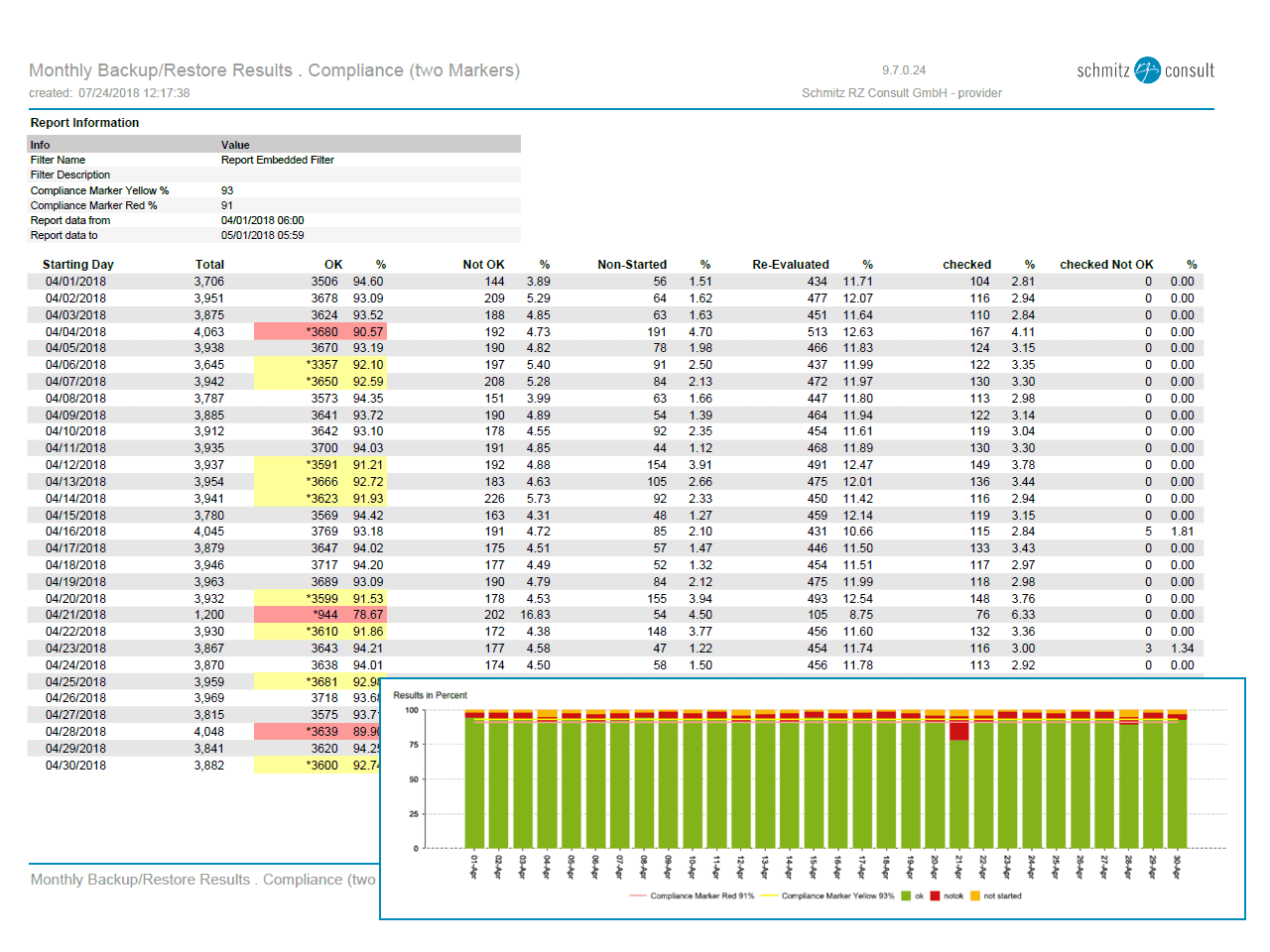1270x952 pixels.
Task: Click 'Schmitz RZ Consult GmbH - provider' text
Action: coord(902,93)
